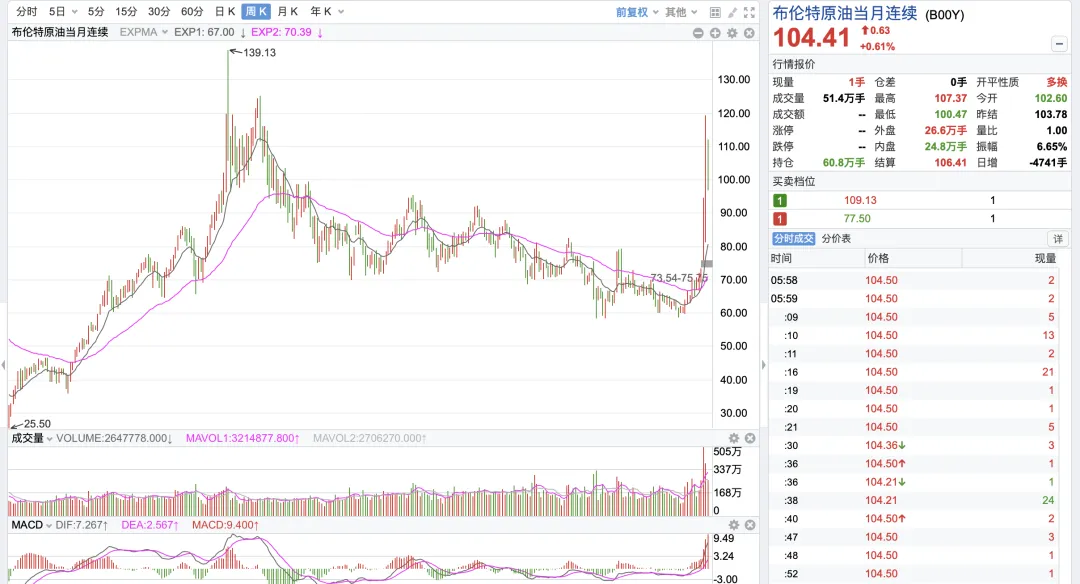Image resolution: width=1080 pixels, height=584 pixels.
Task: Collapse the quote header with the minus button
Action: (x=1059, y=44)
